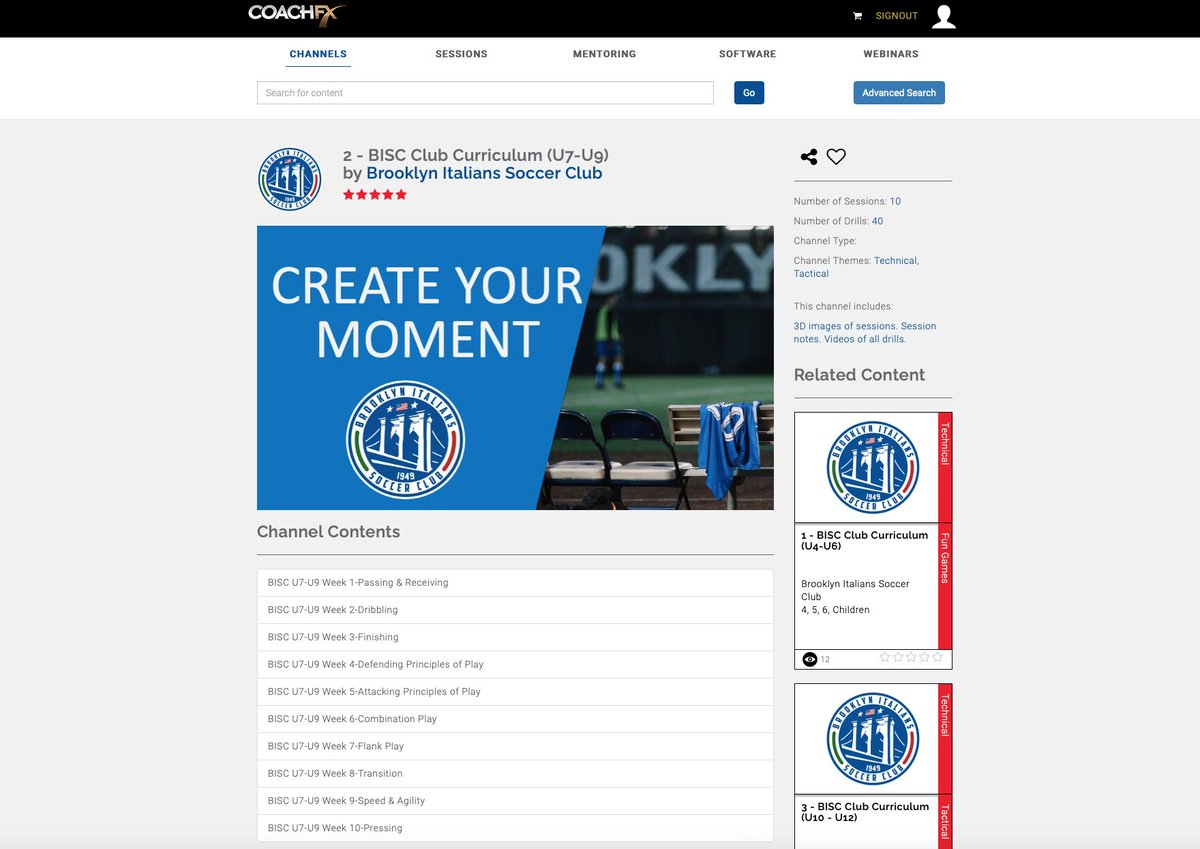Screen dimensions: 1200x849
Task: Open Week 10-Pressing session
Action: click(x=515, y=828)
